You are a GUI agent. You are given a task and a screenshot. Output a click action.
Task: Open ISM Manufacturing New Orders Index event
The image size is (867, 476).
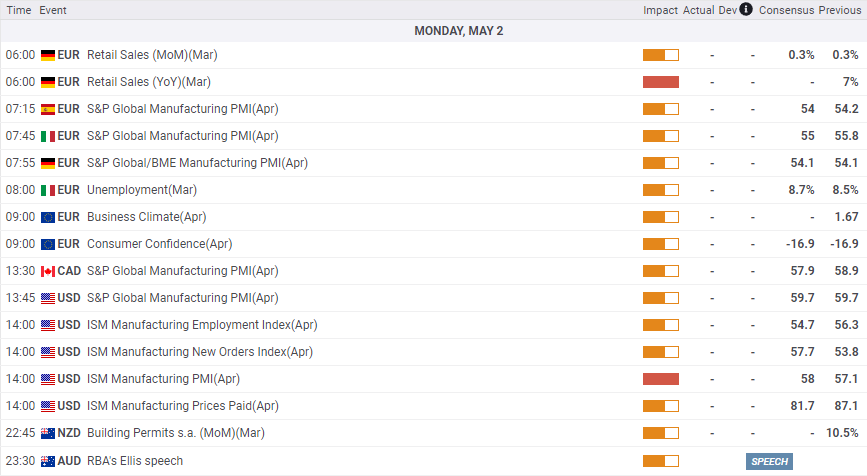(x=200, y=352)
